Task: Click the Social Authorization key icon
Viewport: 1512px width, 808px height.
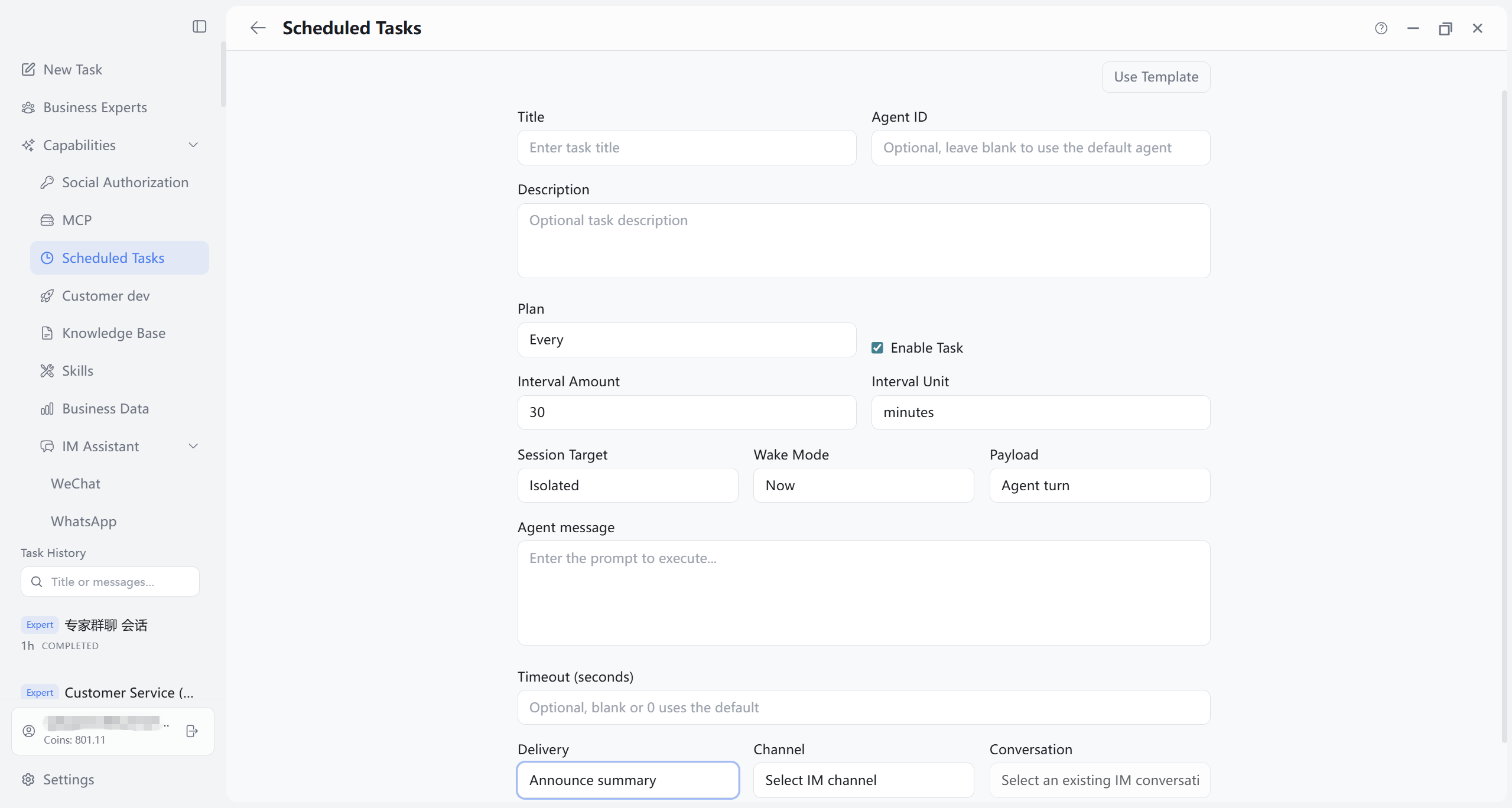Action: (x=47, y=183)
